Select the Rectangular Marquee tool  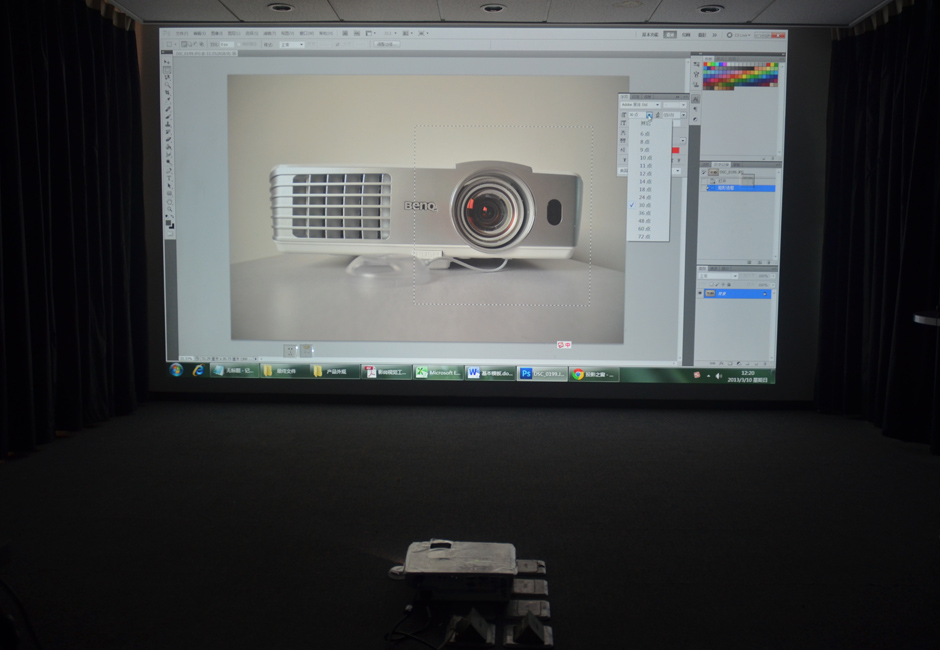click(167, 70)
